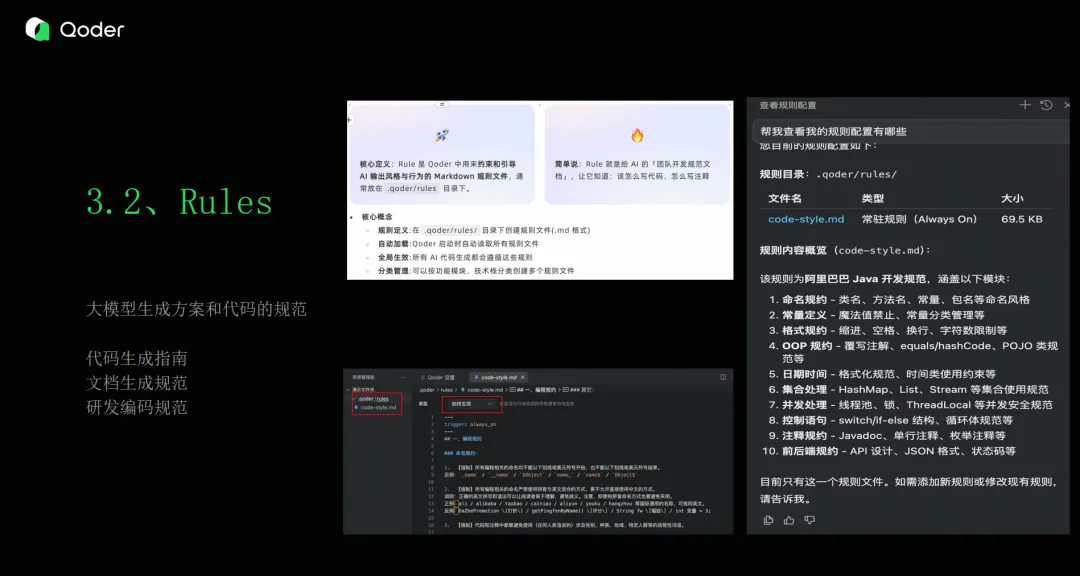Click the 69.5 KB size cell

click(x=1021, y=219)
